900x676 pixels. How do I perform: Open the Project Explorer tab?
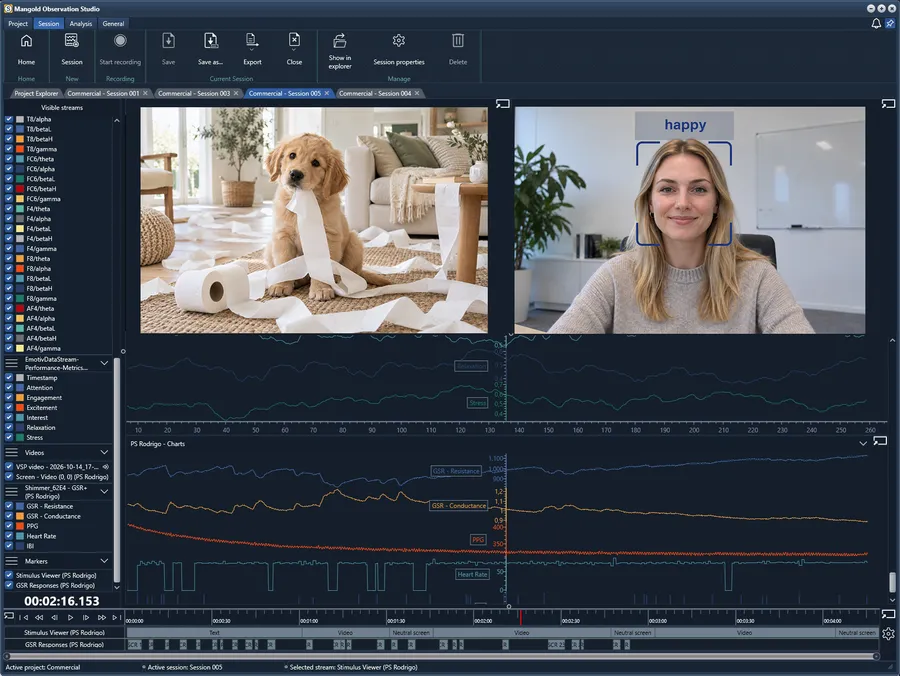tap(36, 93)
